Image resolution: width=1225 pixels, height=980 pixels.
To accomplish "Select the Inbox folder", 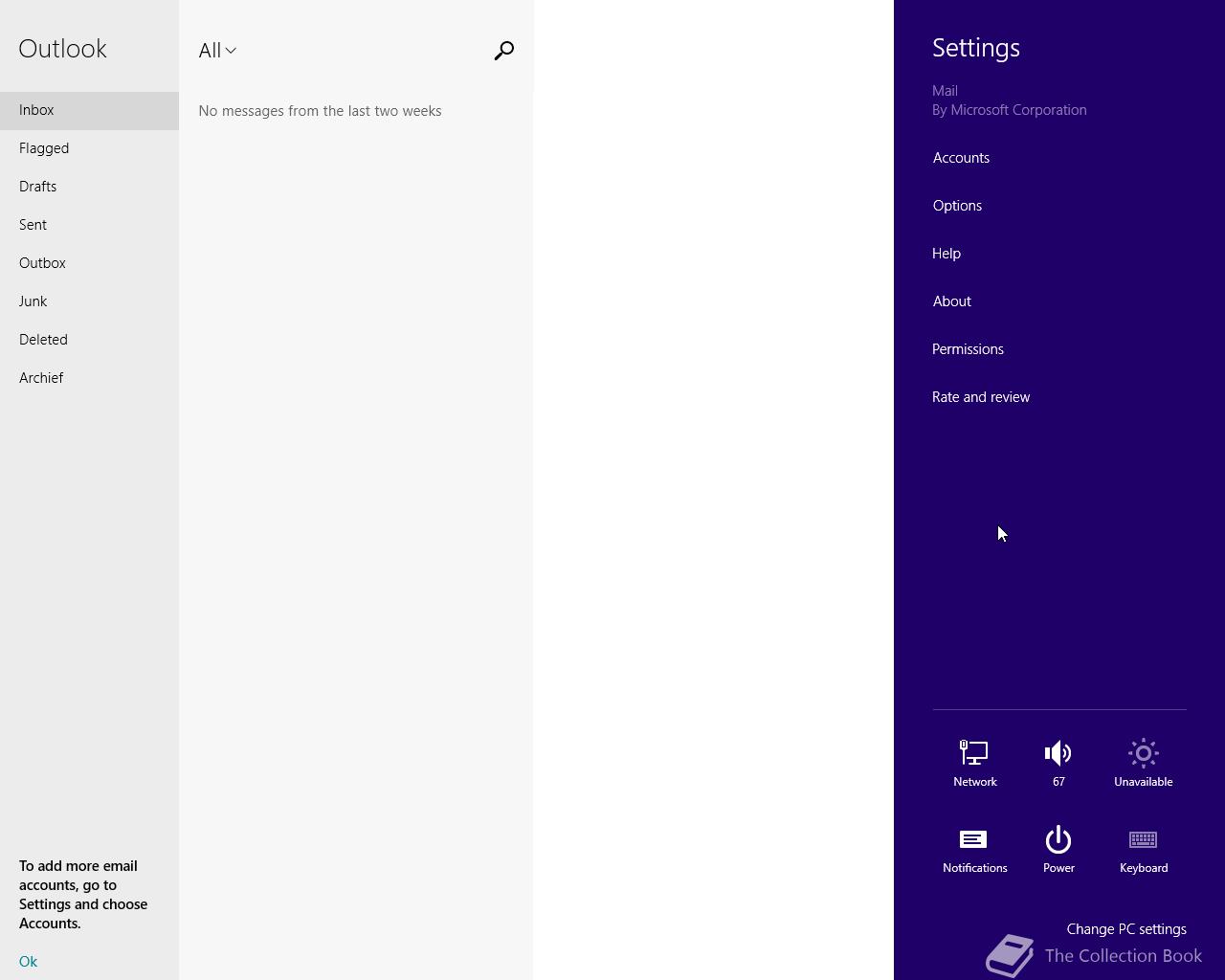I will [89, 110].
